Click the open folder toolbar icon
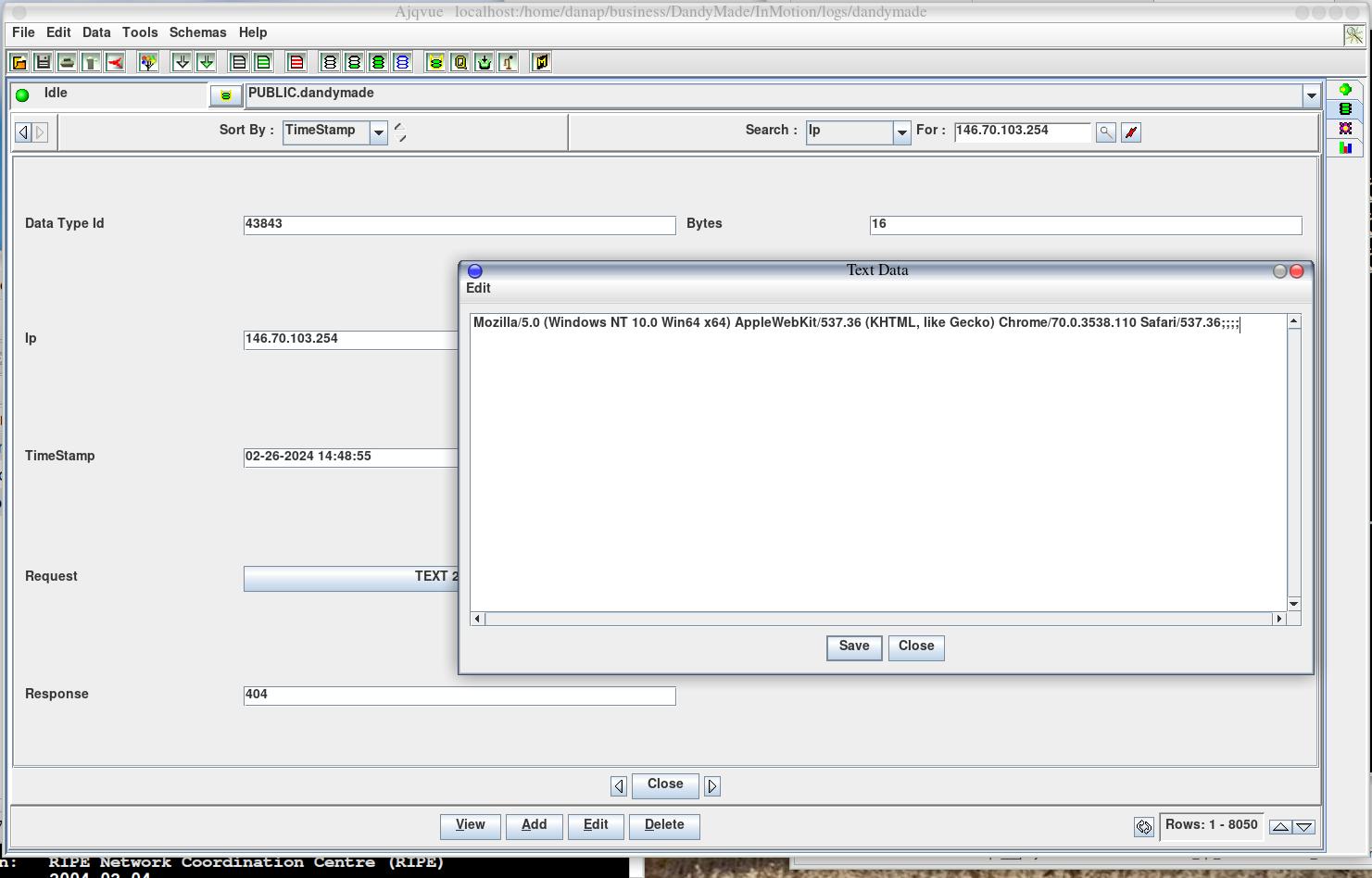 pyautogui.click(x=19, y=62)
